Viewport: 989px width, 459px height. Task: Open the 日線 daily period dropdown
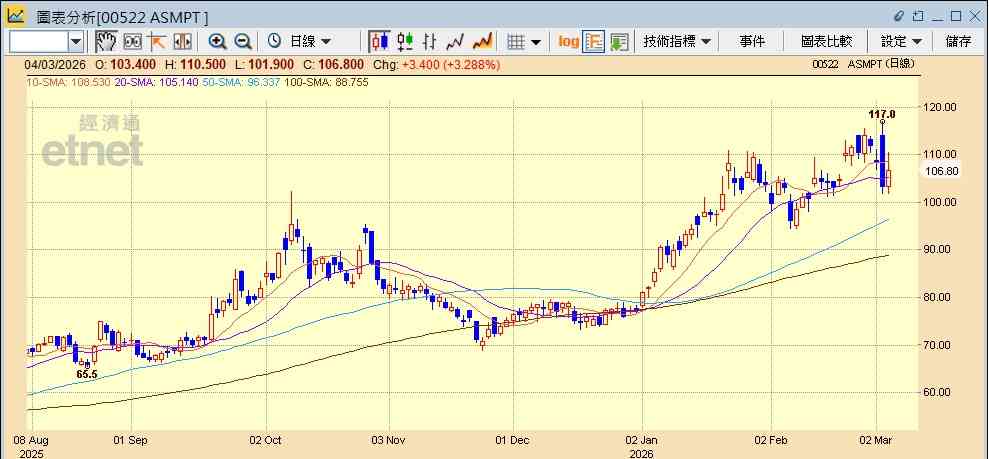point(310,42)
